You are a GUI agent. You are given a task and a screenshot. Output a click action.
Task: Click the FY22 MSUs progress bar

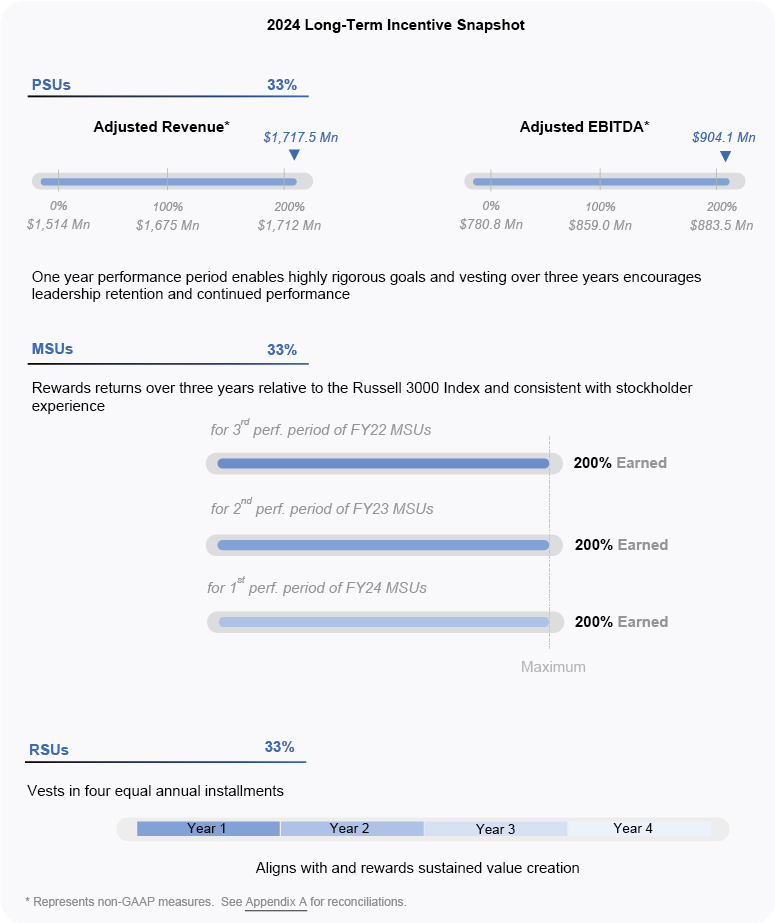[382, 463]
